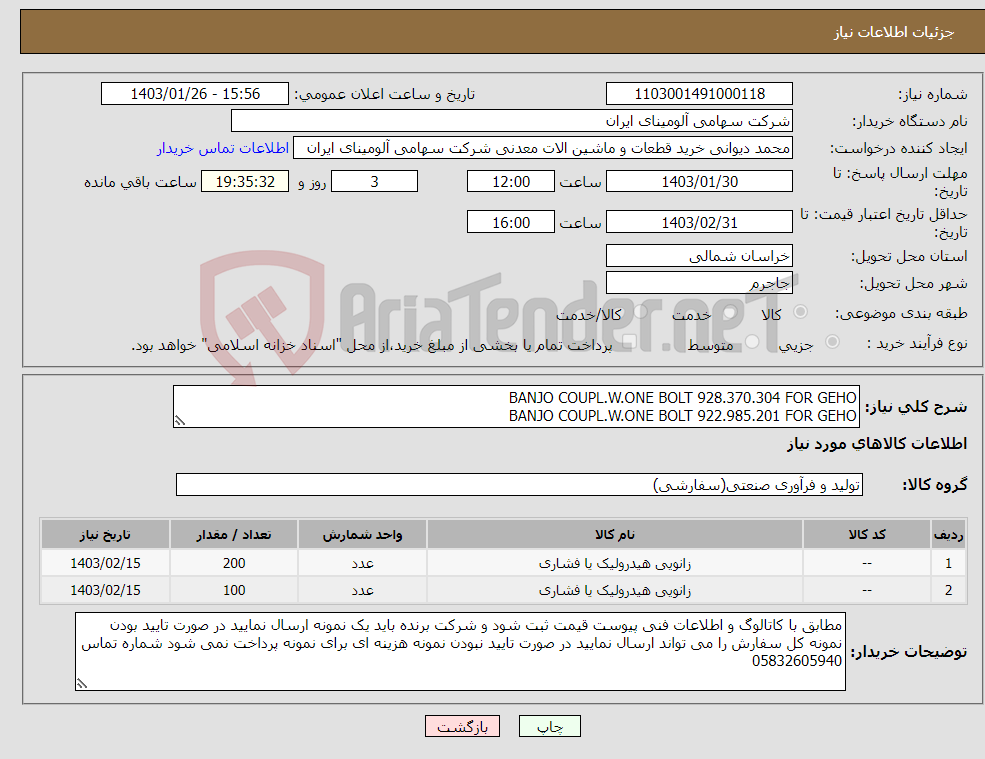Click the unit cell عدد in row 2
The width and height of the screenshot is (985, 759).
(x=362, y=590)
